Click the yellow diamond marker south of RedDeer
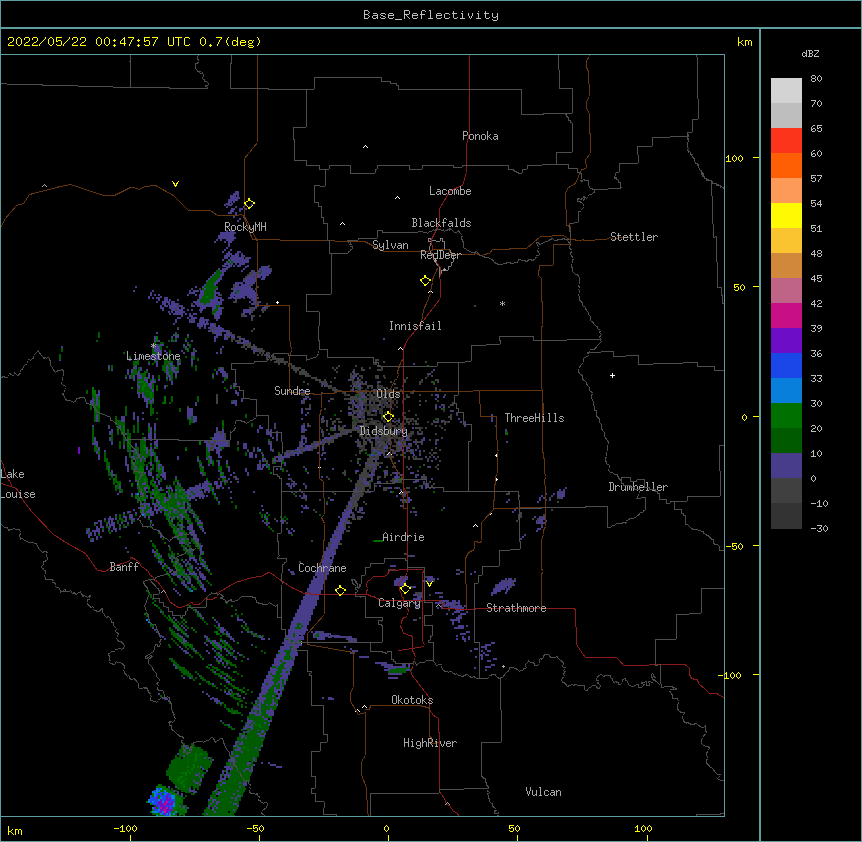 coord(425,281)
